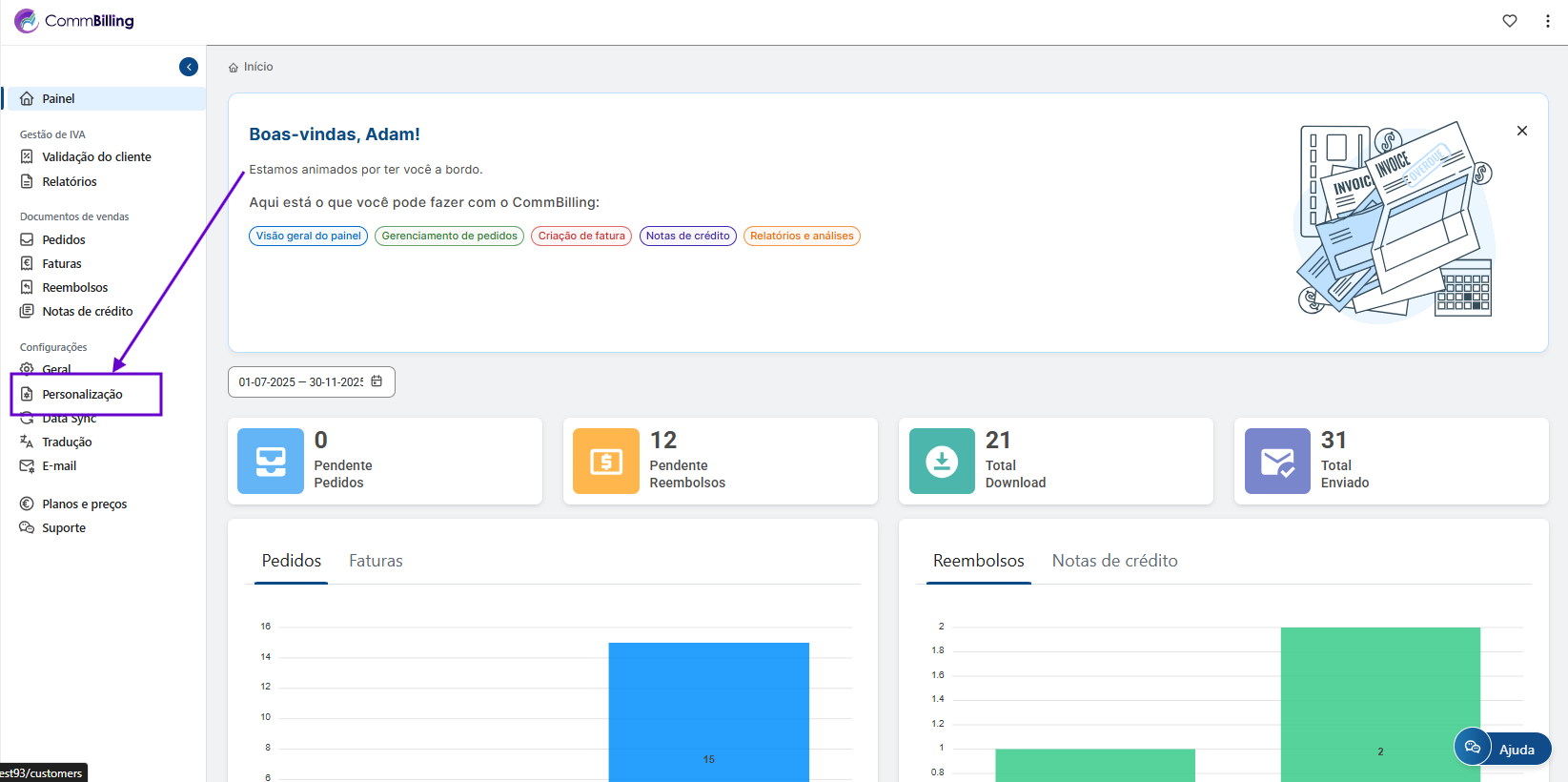The height and width of the screenshot is (782, 1568).
Task: Open Planos e preços page
Action: (84, 504)
